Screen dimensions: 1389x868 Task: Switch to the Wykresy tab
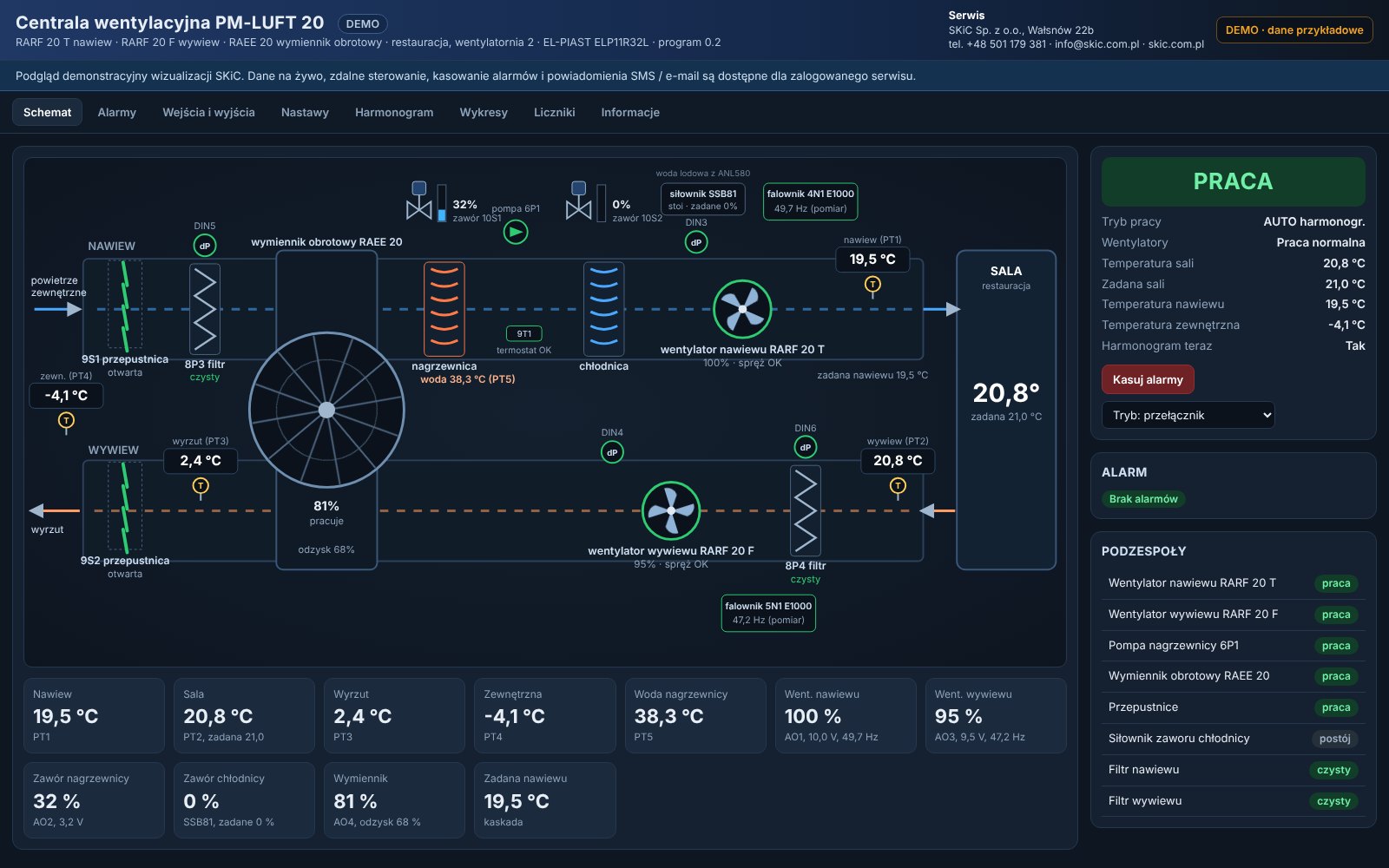484,112
